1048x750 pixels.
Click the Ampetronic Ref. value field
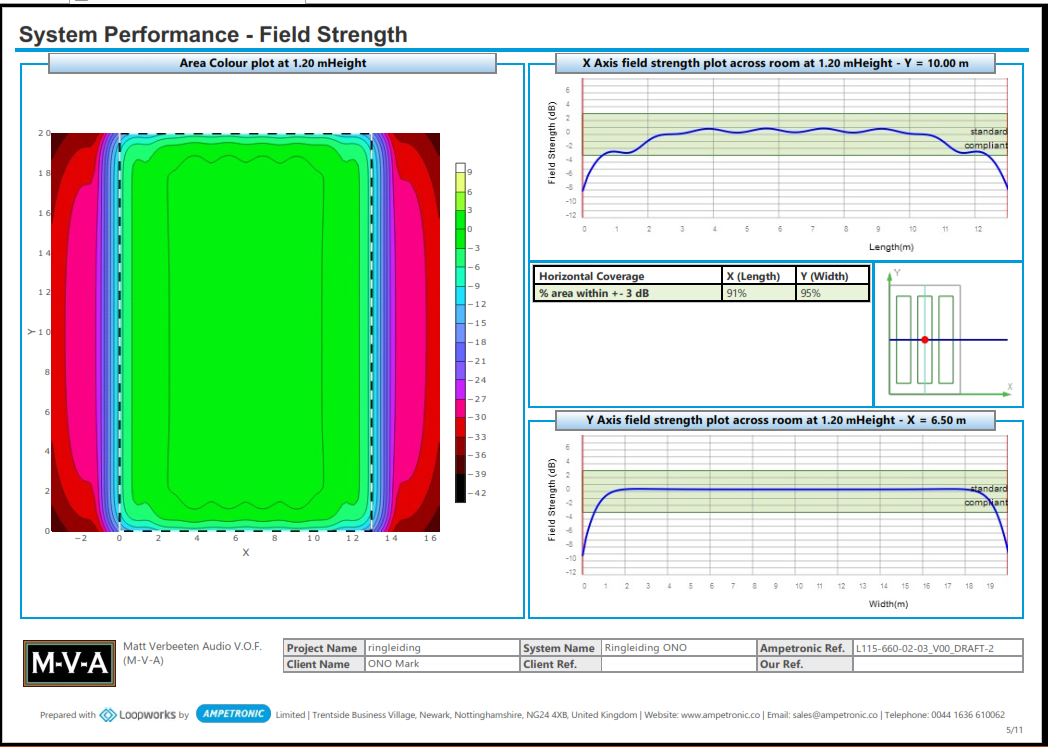pyautogui.click(x=936, y=648)
